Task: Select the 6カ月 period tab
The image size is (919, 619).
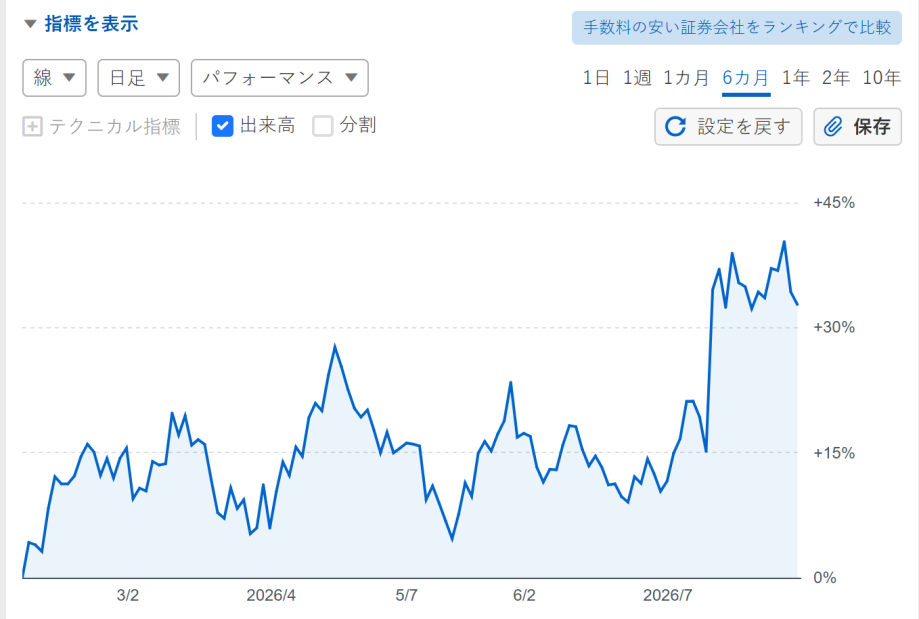Action: (x=746, y=77)
